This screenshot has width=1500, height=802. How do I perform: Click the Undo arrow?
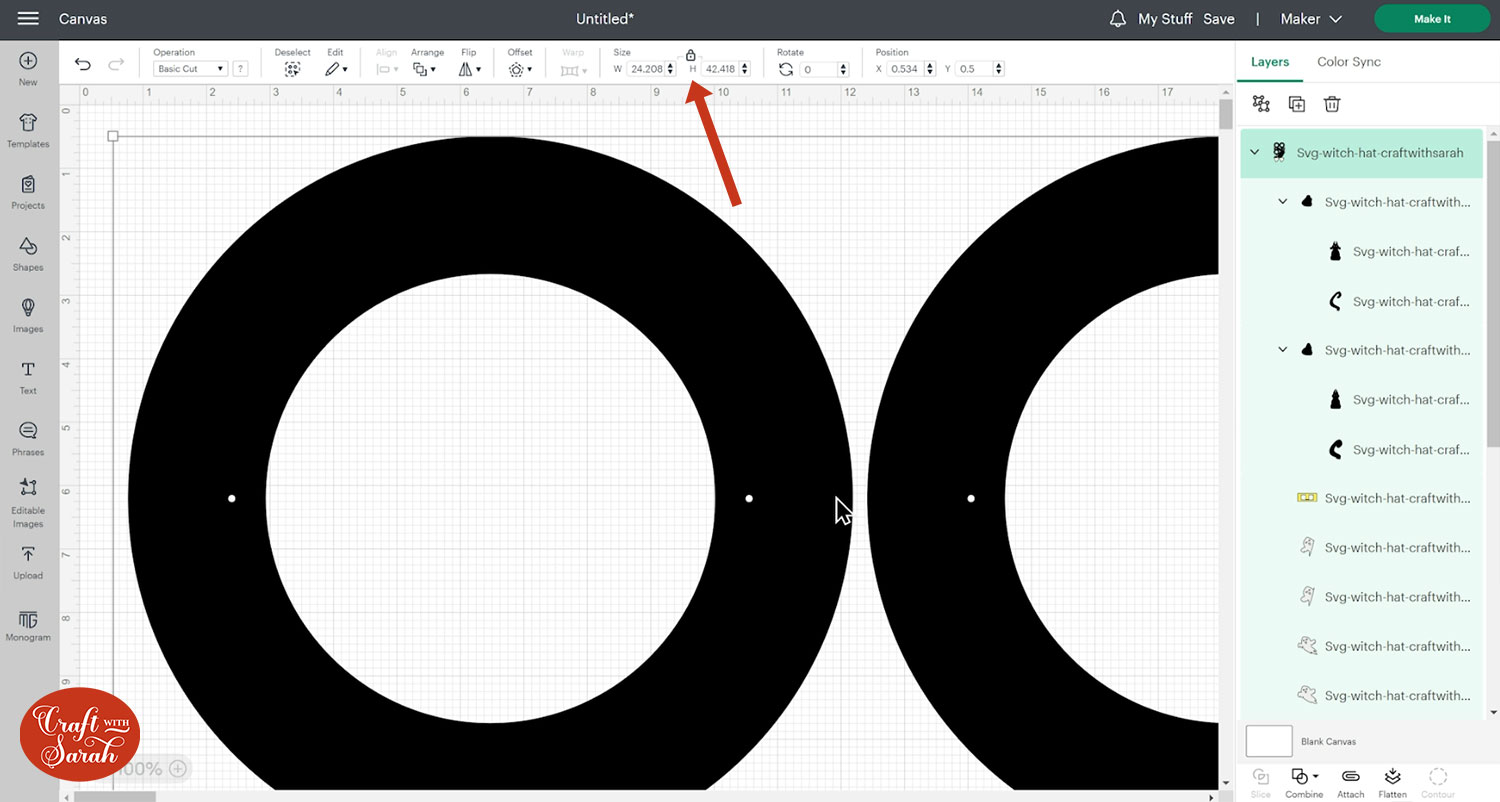[83, 65]
